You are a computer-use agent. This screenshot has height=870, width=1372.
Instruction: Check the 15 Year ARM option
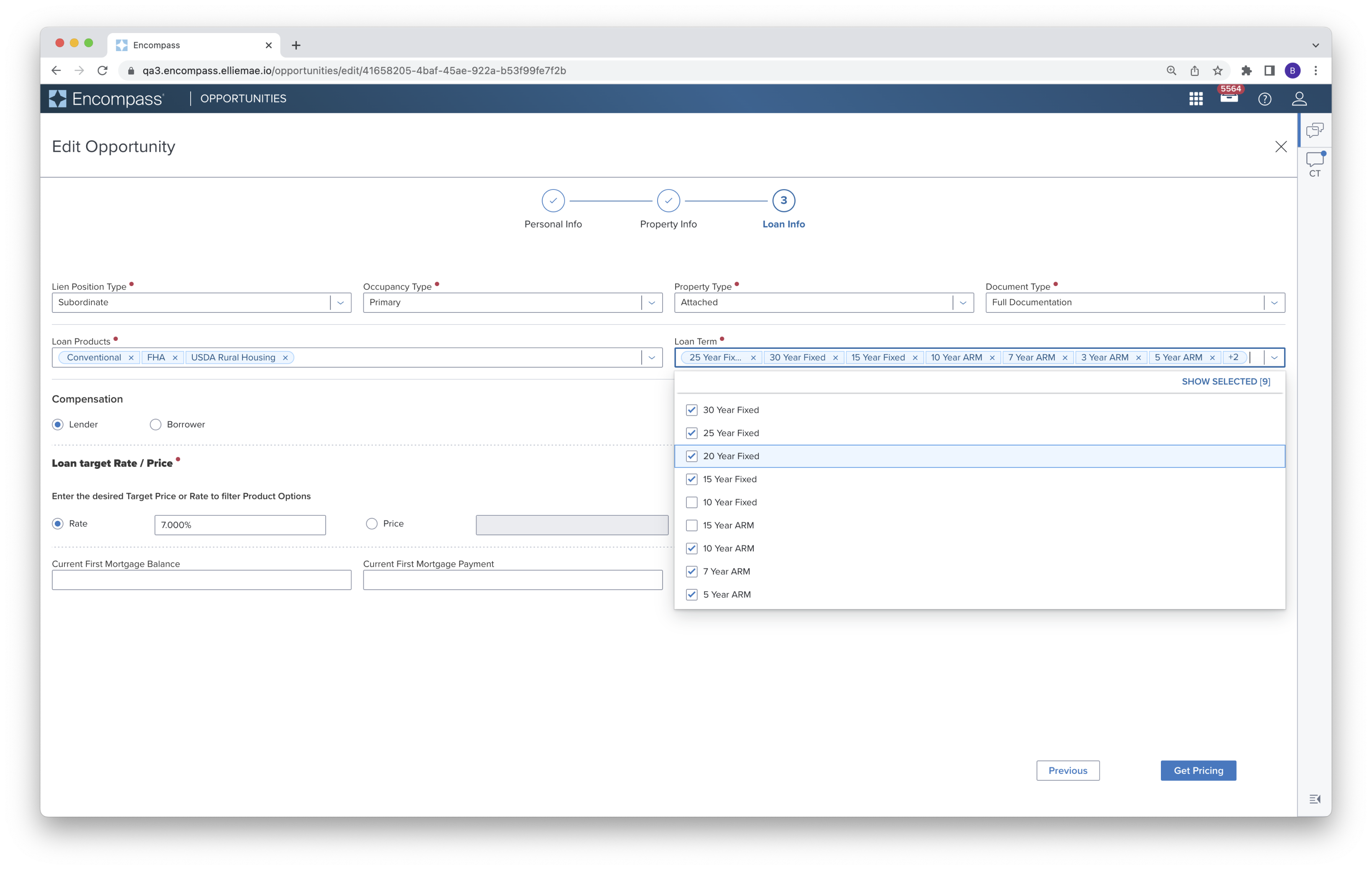(x=691, y=525)
